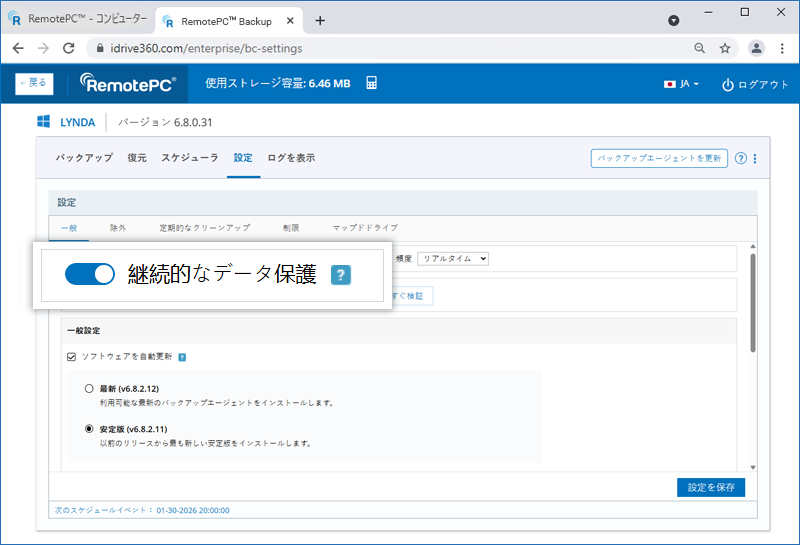800x545 pixels.
Task: Click scrollbar down arrow in settings panel
Action: pyautogui.click(x=753, y=467)
